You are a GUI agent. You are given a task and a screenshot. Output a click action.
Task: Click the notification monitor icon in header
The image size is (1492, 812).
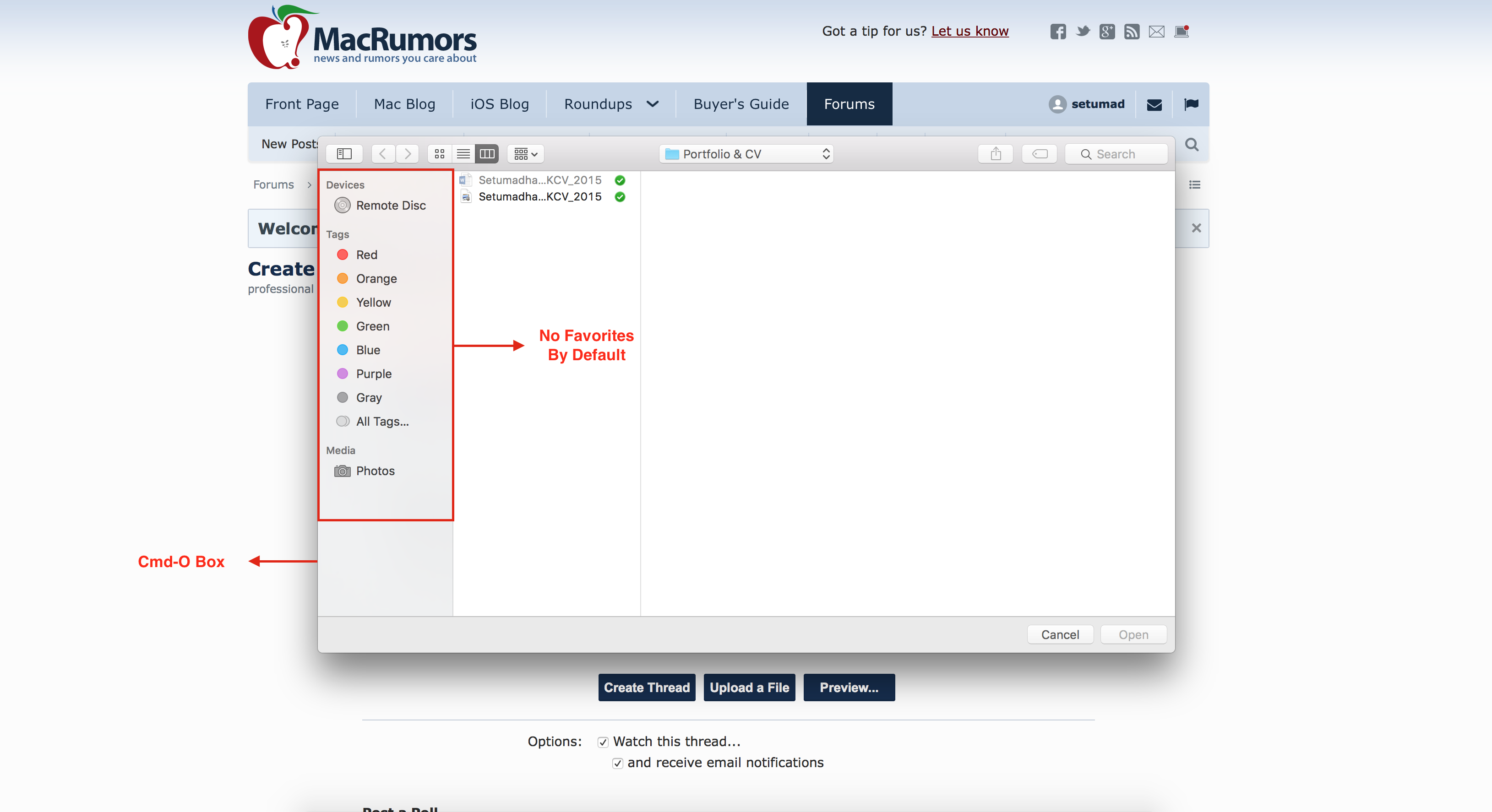point(1182,31)
